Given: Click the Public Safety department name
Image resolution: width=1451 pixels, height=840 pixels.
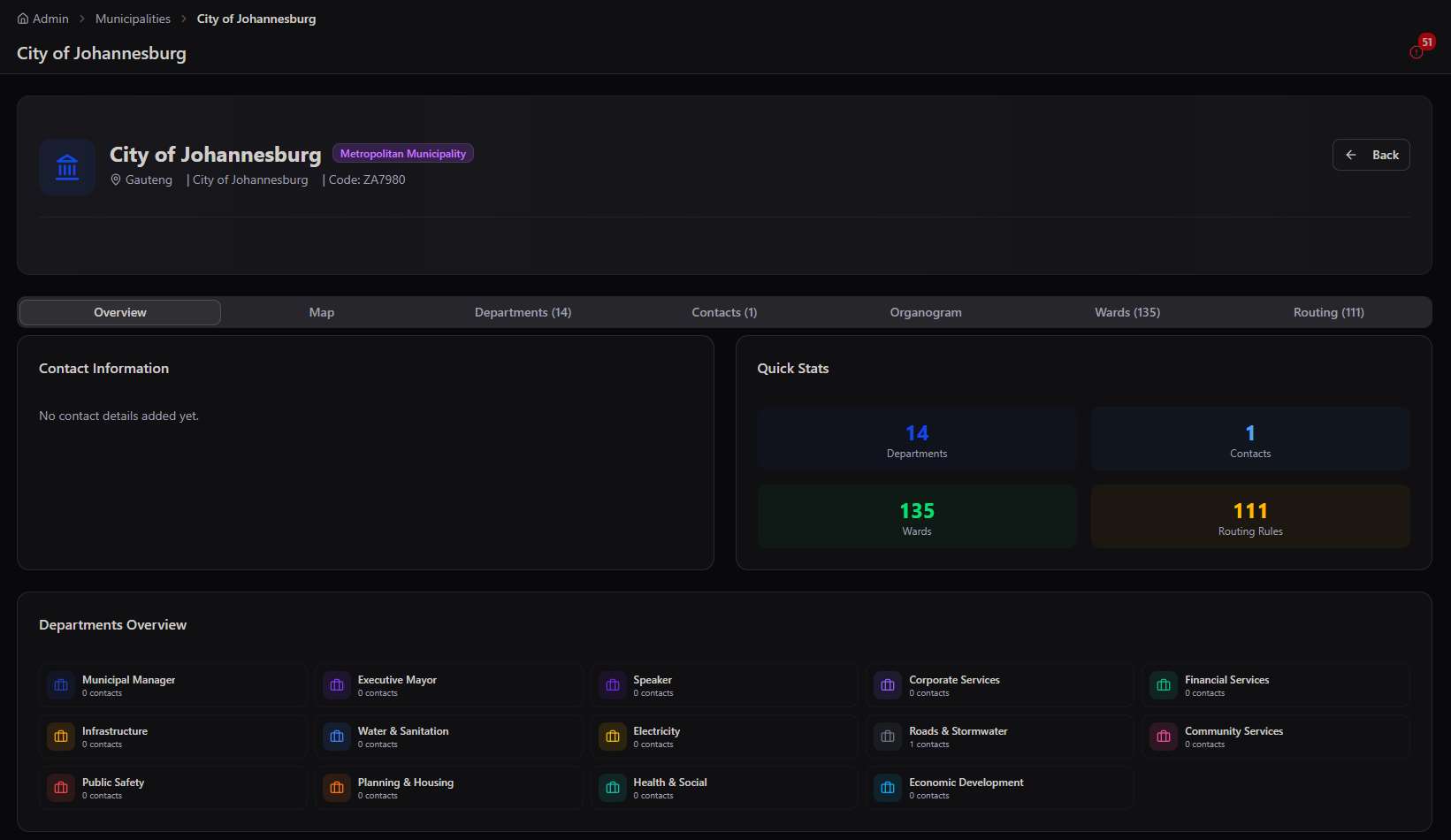Looking at the screenshot, I should [x=113, y=783].
